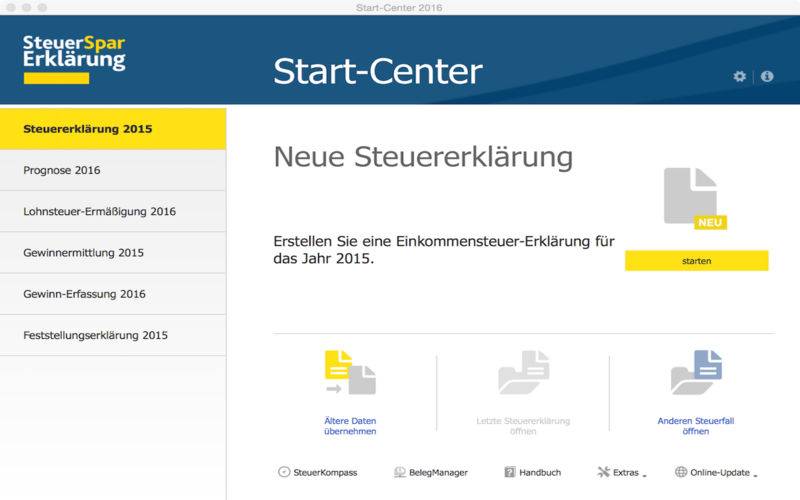The image size is (800, 500).
Task: Expand the Extras dropdown menu
Action: 621,472
